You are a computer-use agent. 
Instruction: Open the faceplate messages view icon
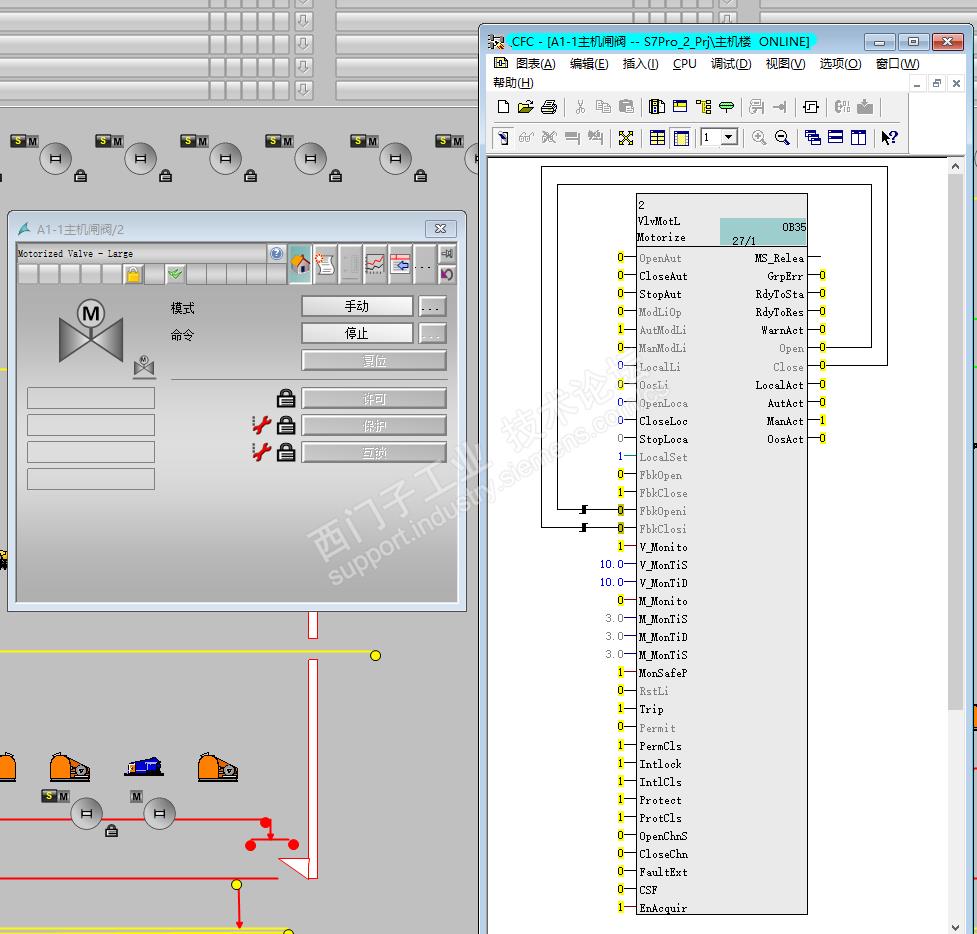click(x=325, y=264)
